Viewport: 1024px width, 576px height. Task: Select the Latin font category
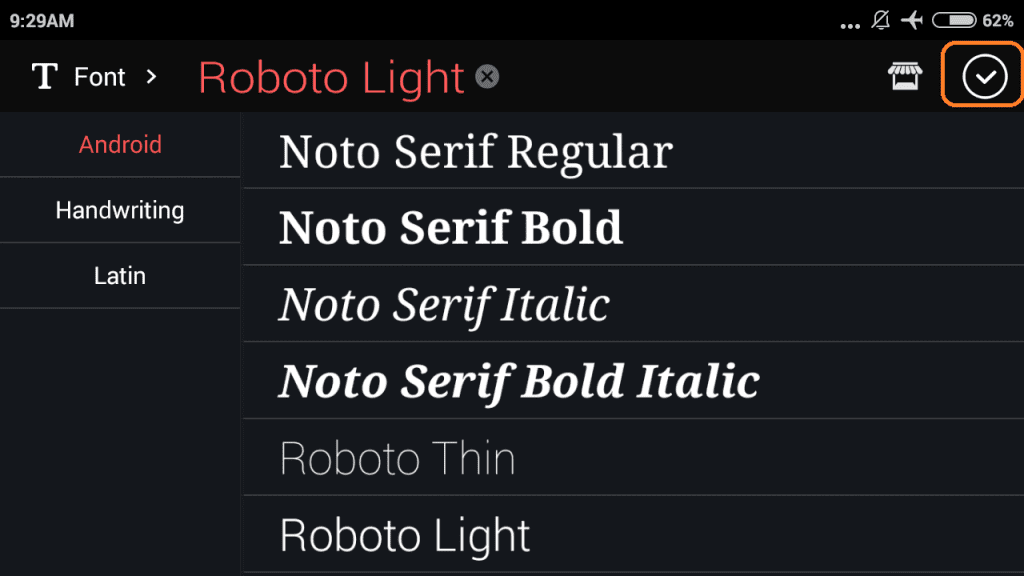pos(120,276)
